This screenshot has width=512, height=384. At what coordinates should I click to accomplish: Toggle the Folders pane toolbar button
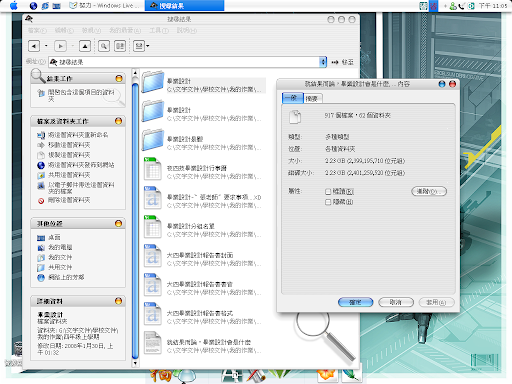(x=120, y=46)
